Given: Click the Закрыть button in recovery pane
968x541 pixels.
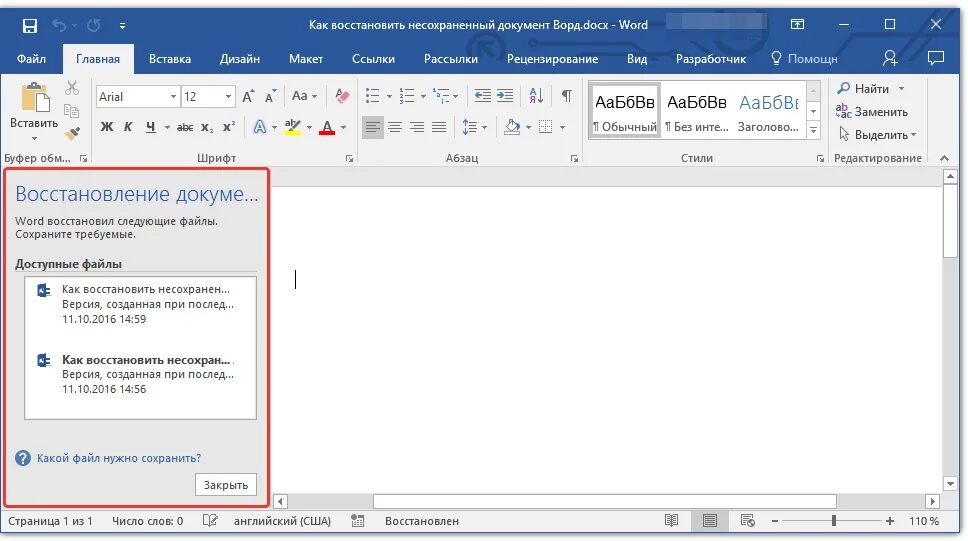Looking at the screenshot, I should click(x=226, y=485).
